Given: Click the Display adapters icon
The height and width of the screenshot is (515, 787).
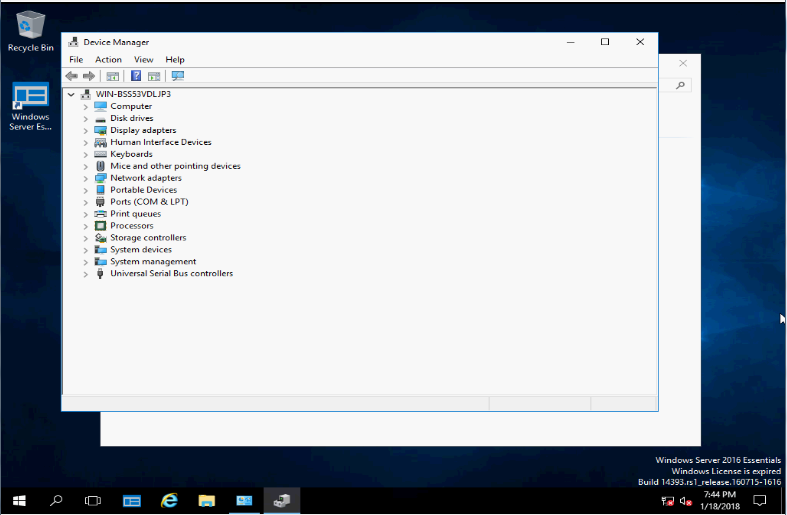Looking at the screenshot, I should (100, 131).
